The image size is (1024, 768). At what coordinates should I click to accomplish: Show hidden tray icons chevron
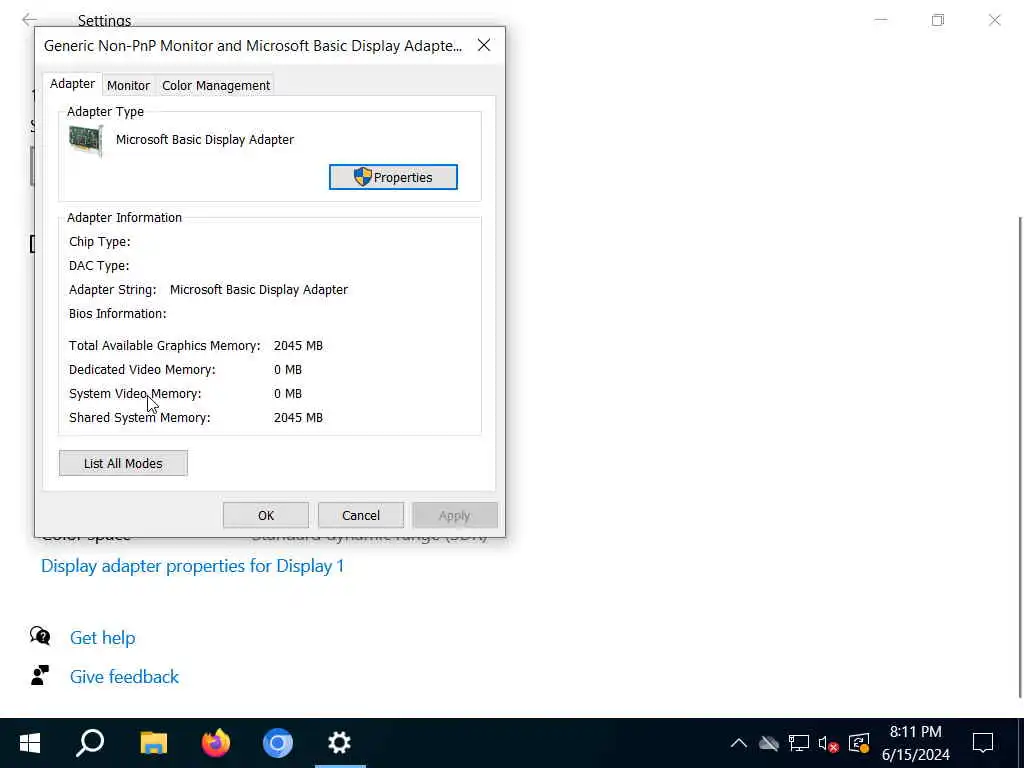coord(739,743)
